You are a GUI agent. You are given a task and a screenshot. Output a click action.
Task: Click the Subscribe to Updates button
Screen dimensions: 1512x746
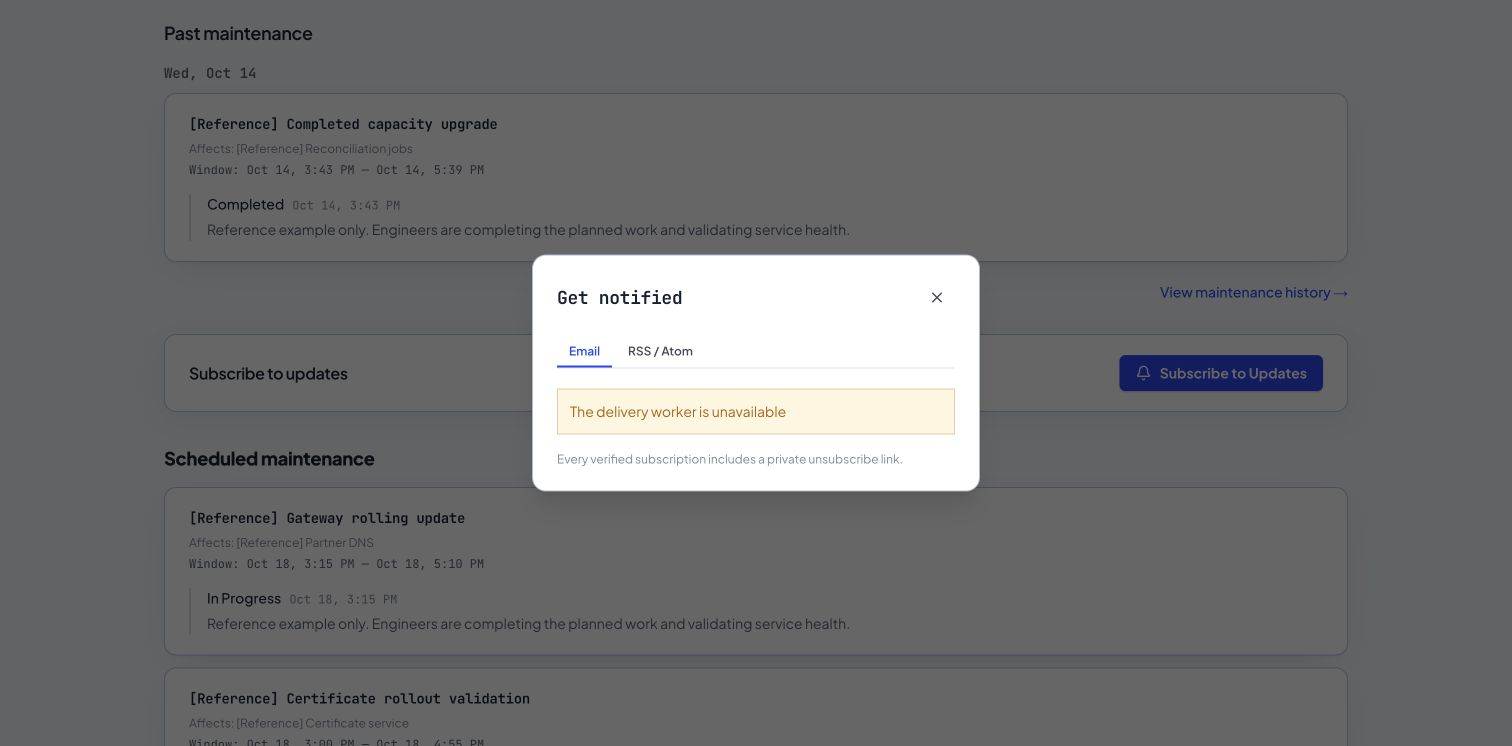click(x=1221, y=373)
